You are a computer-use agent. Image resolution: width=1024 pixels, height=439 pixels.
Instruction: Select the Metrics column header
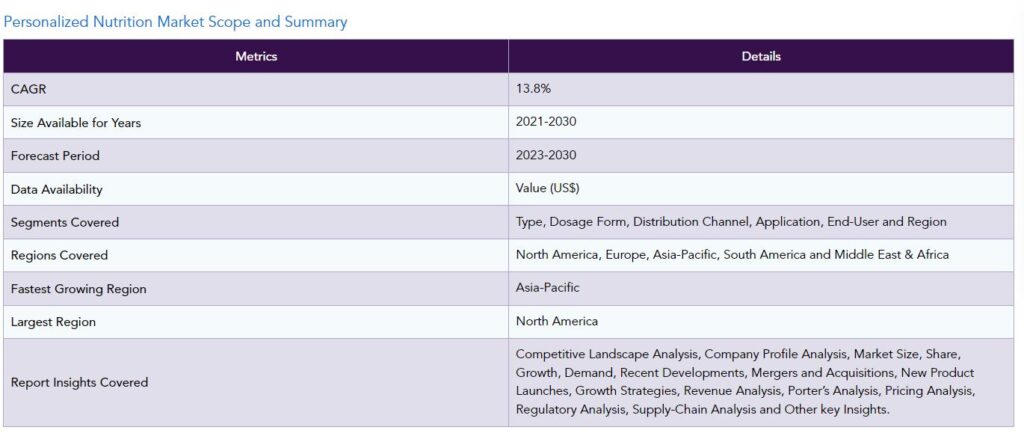point(256,56)
